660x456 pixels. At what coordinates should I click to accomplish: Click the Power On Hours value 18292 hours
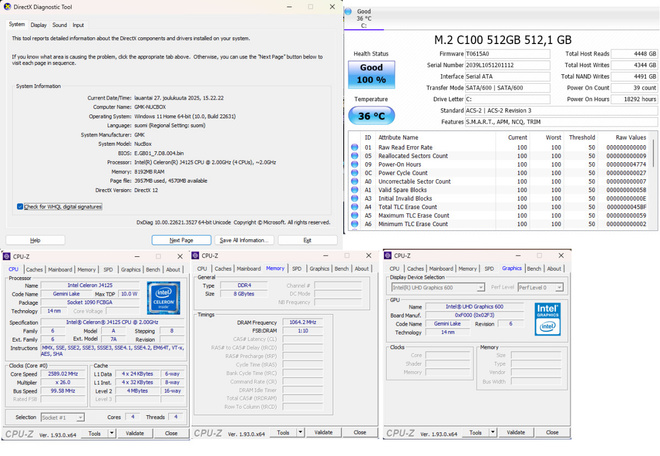coord(634,99)
